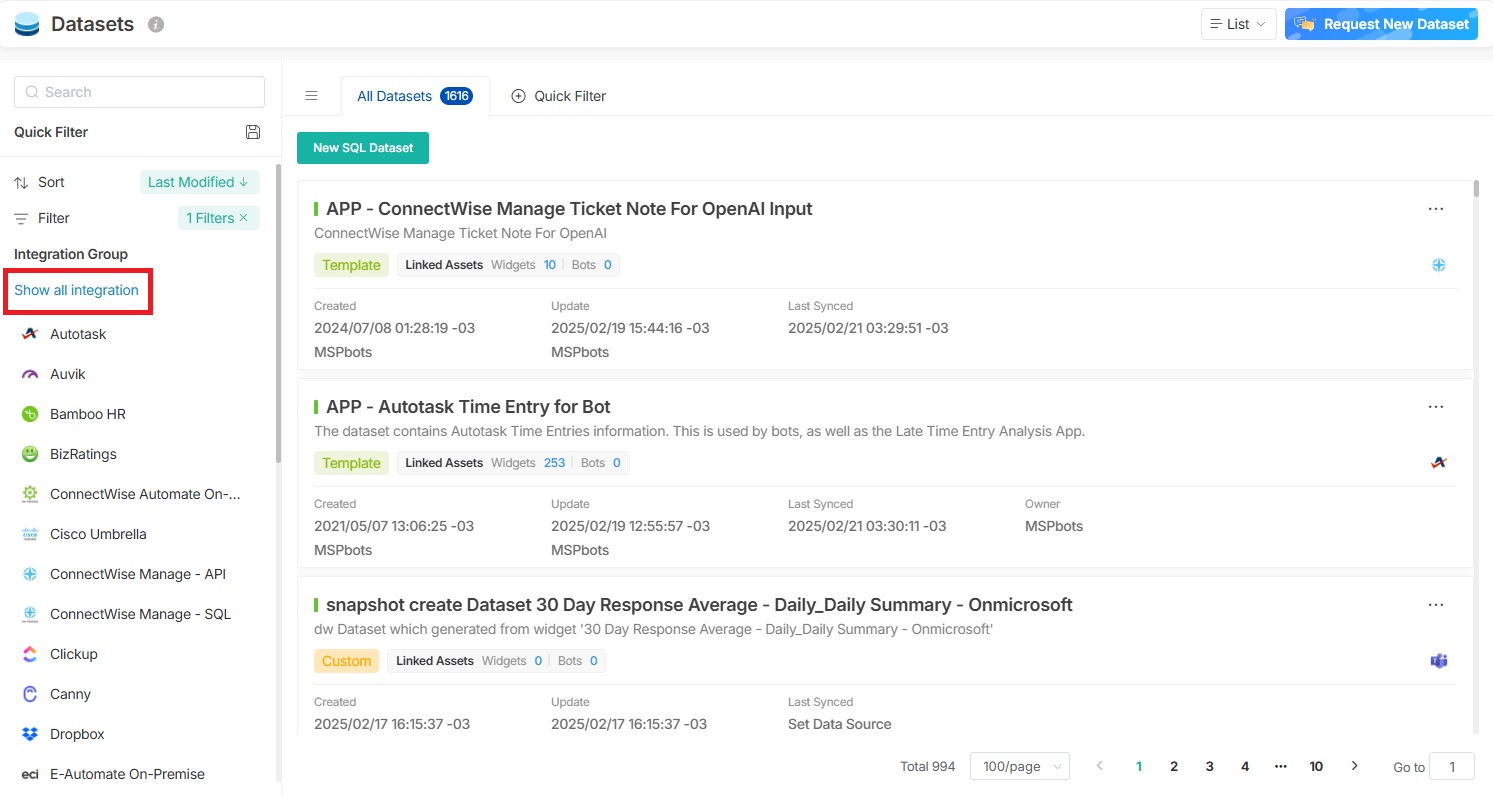Select Dropbox integration in sidebar

77,734
